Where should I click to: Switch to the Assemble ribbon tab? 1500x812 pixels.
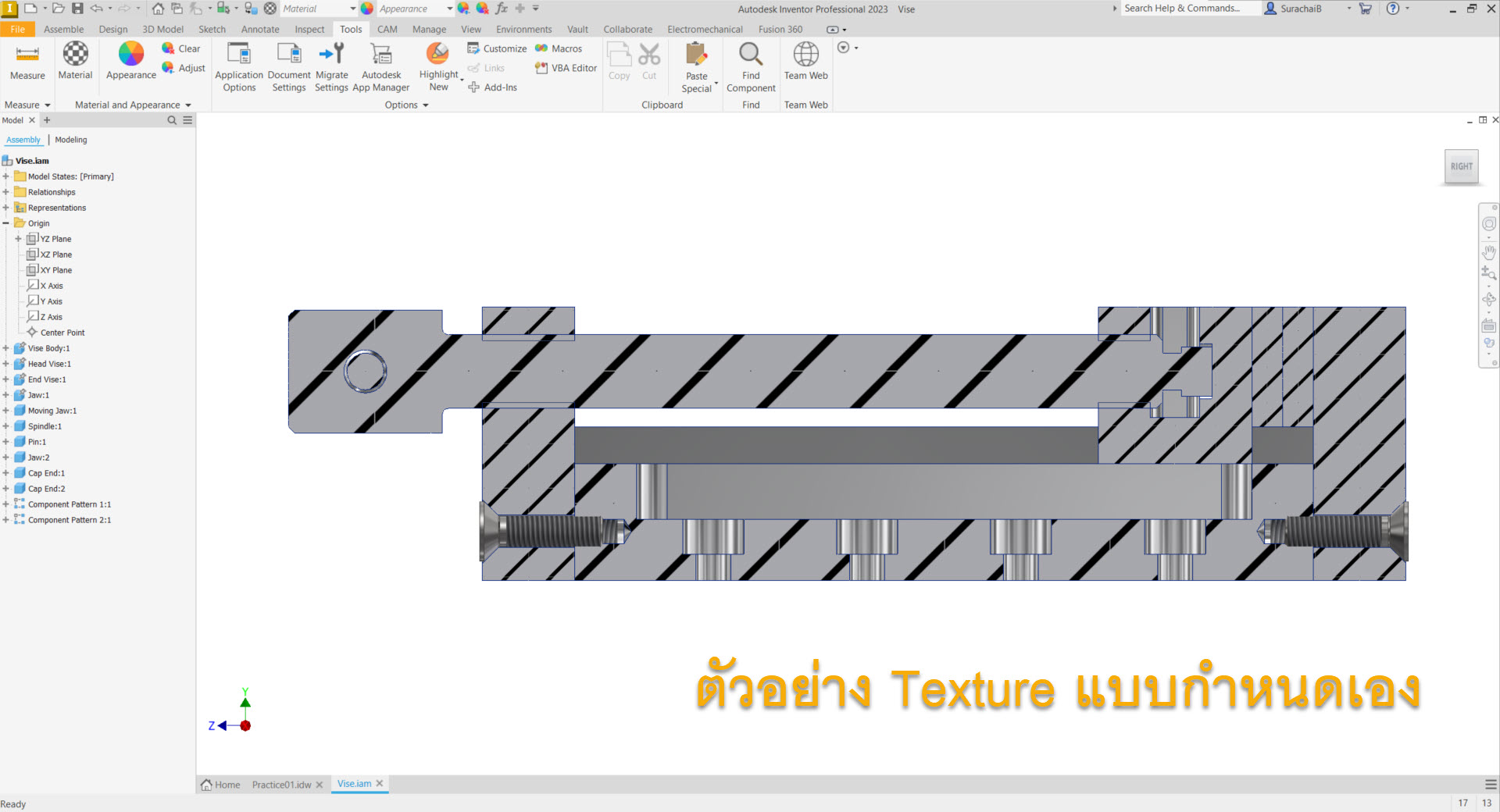(x=63, y=29)
